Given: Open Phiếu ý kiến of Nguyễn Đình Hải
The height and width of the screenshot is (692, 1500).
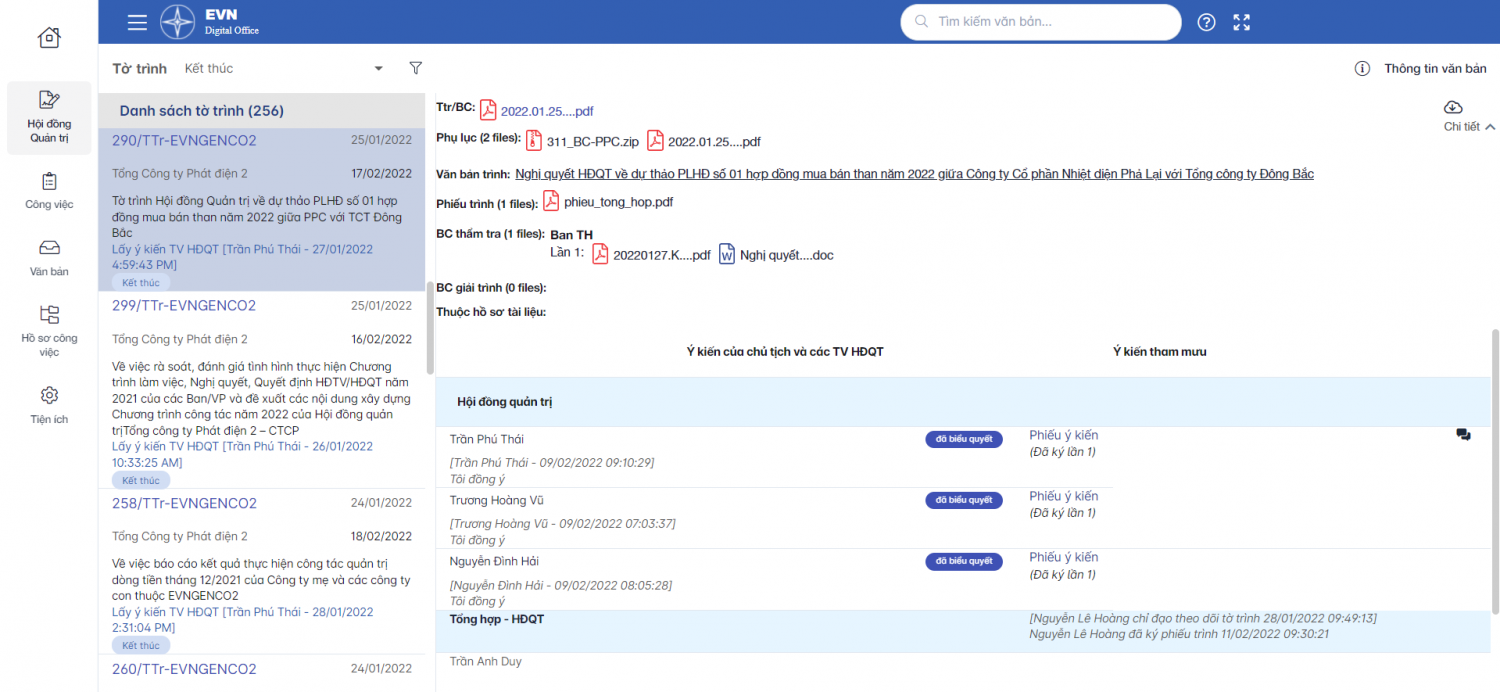Looking at the screenshot, I should [x=1063, y=557].
